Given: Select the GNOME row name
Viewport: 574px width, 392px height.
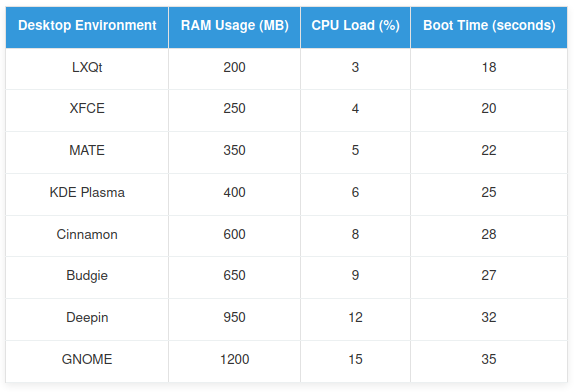Looking at the screenshot, I should [87, 359].
